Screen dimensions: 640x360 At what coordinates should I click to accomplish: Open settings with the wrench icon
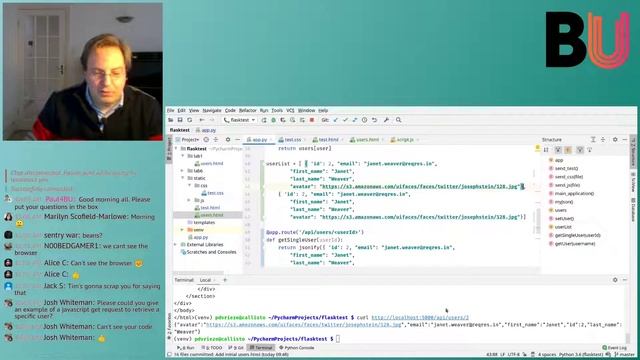pos(387,120)
